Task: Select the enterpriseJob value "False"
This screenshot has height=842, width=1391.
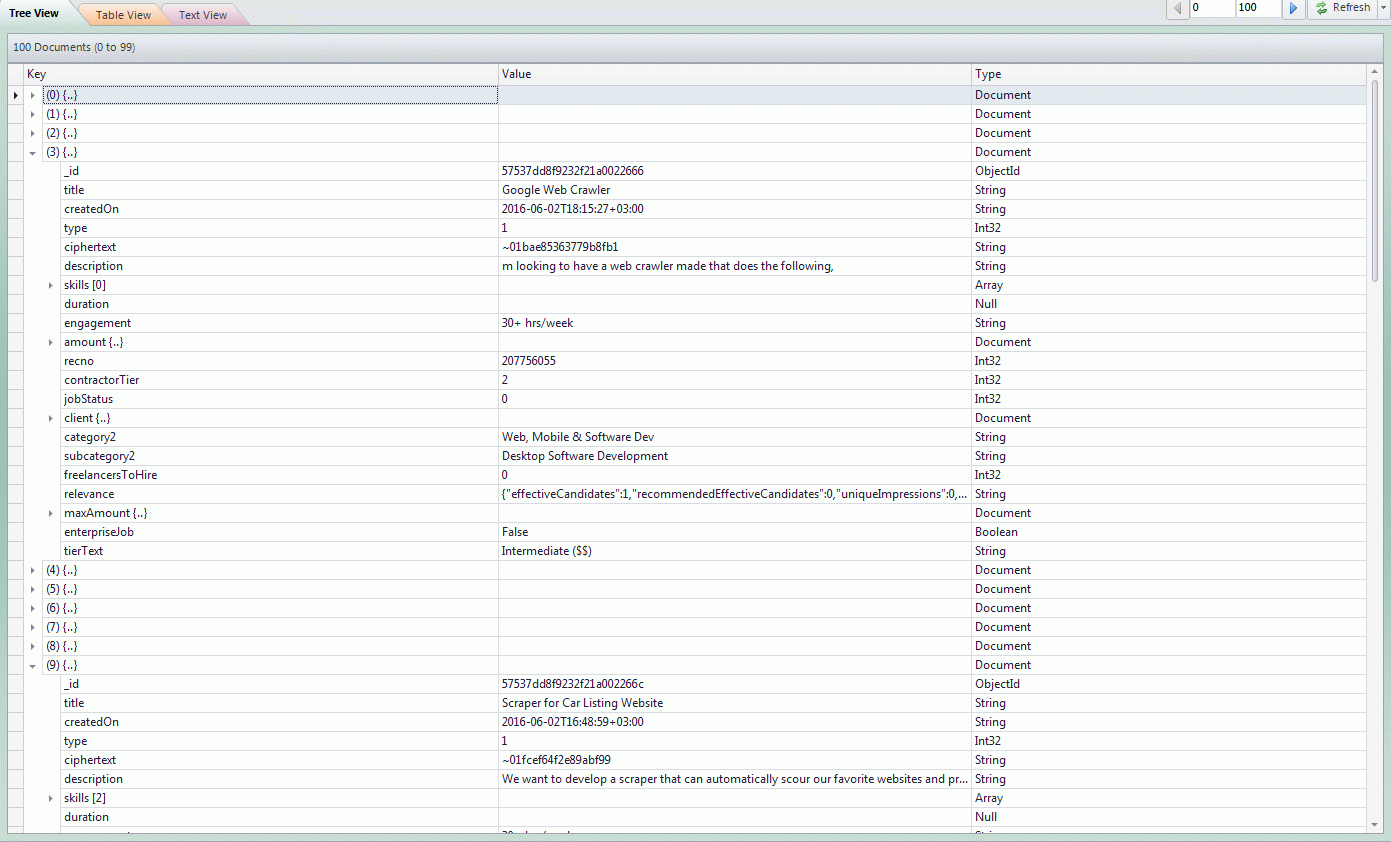Action: (x=515, y=532)
